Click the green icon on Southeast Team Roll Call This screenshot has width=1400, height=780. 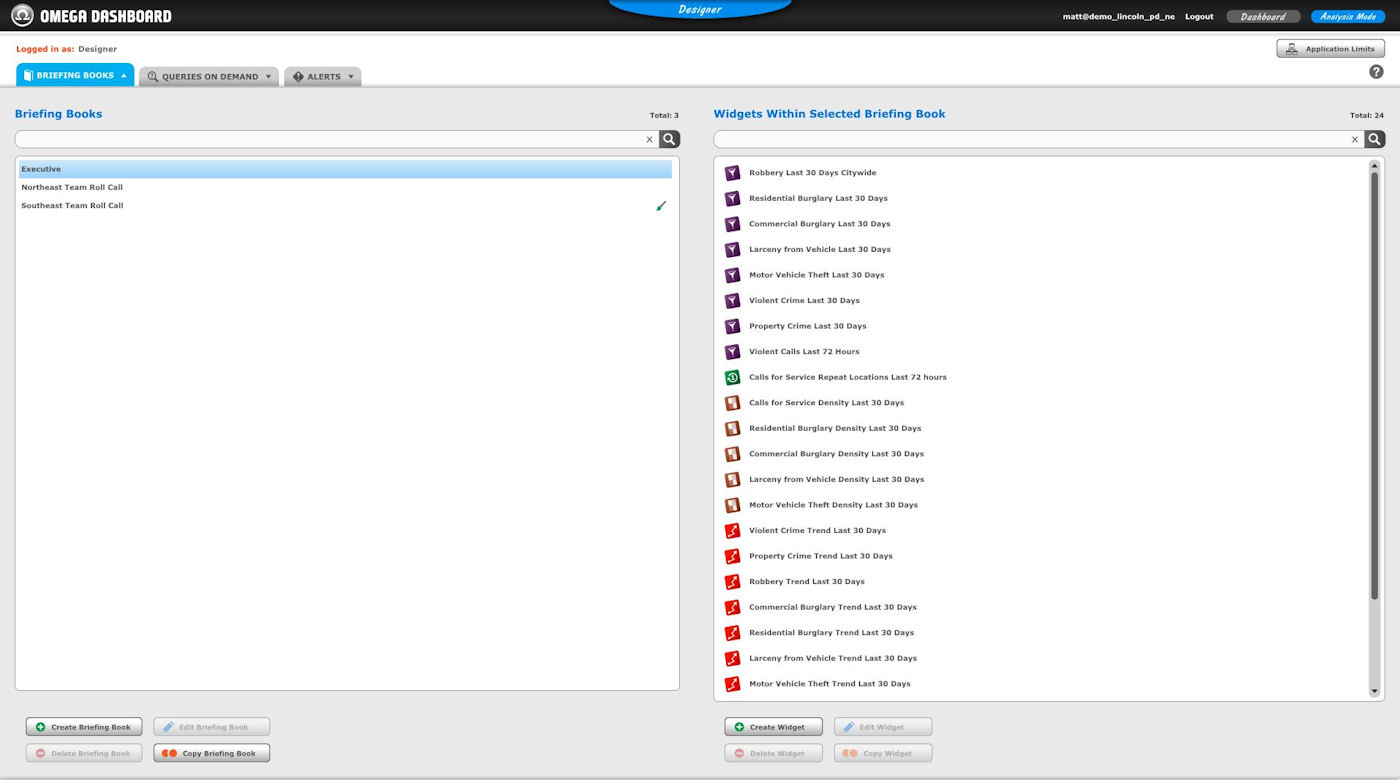[x=661, y=206]
